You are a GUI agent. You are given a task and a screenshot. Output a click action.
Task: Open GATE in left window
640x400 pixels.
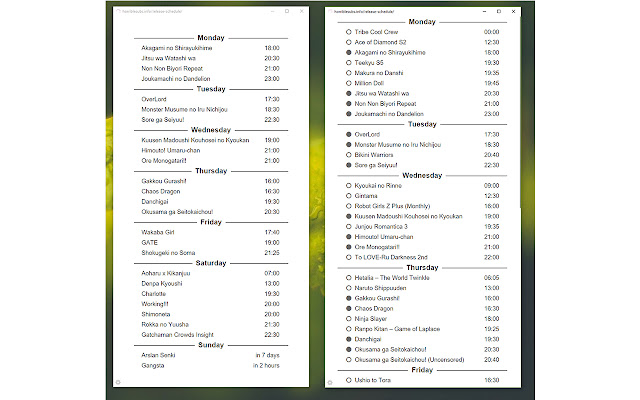pyautogui.click(x=149, y=242)
